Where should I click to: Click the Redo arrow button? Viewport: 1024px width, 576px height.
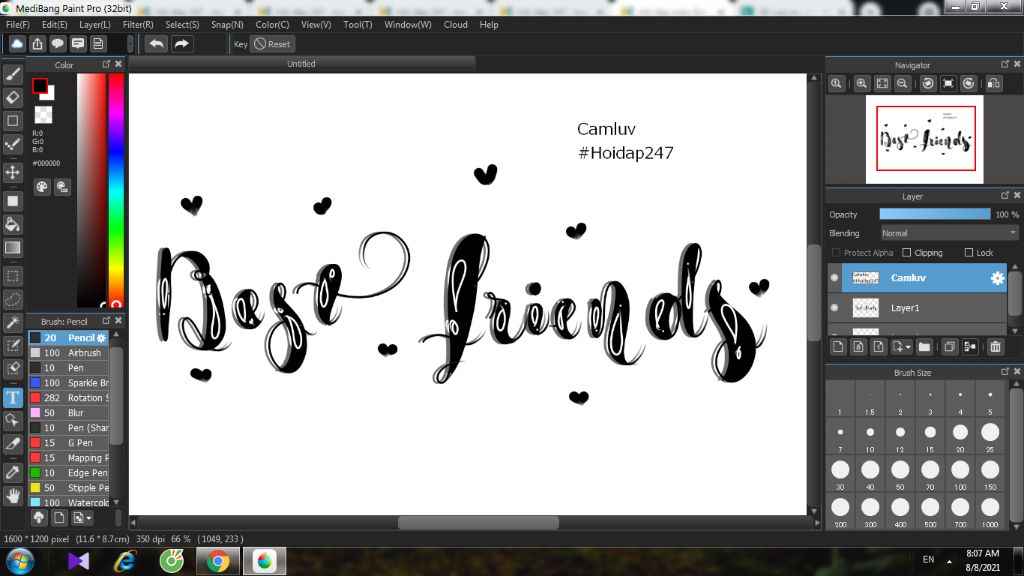[182, 44]
